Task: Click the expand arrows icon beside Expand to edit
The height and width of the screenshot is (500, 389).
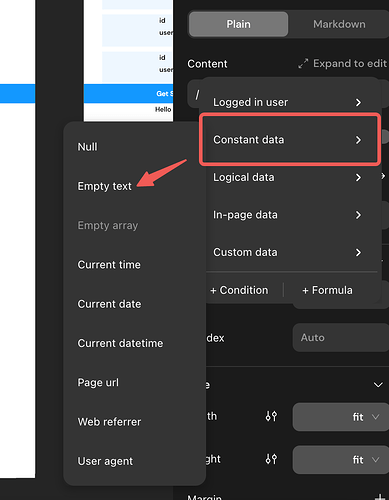Action: pyautogui.click(x=303, y=63)
